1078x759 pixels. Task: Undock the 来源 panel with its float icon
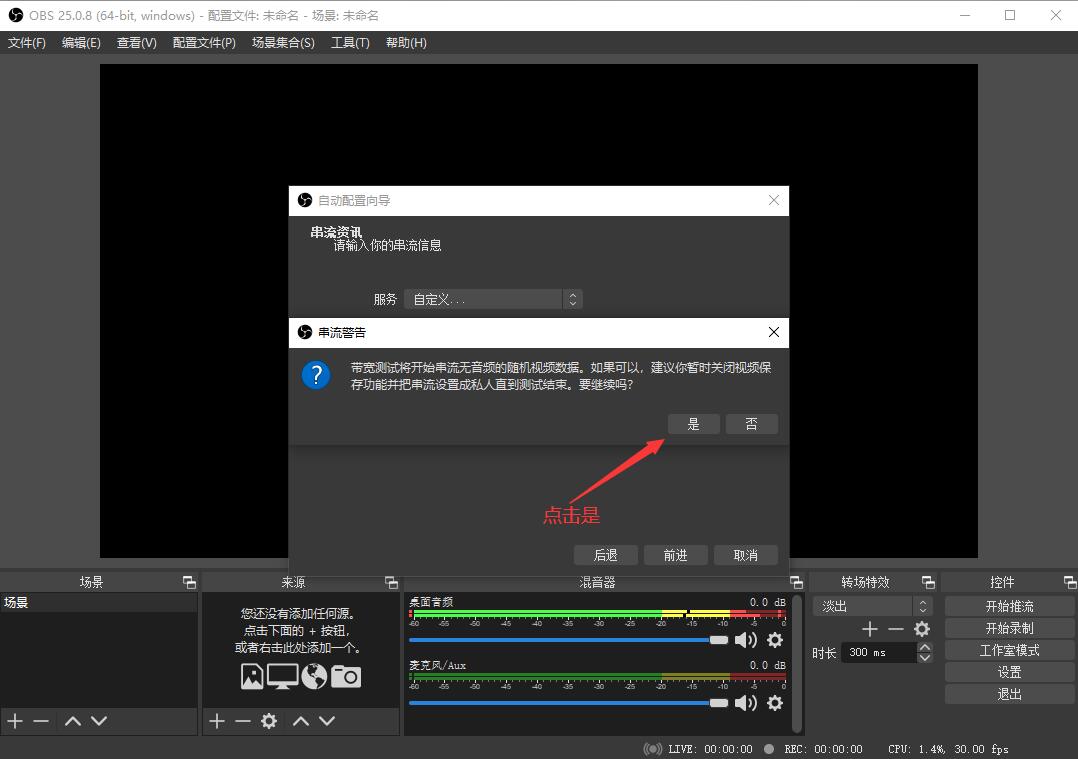coord(391,582)
